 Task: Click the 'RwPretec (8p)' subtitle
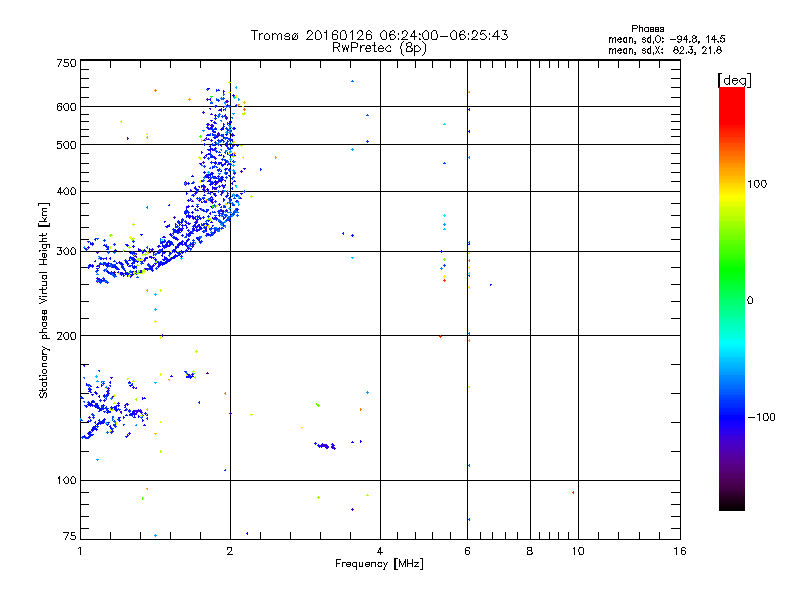(379, 48)
